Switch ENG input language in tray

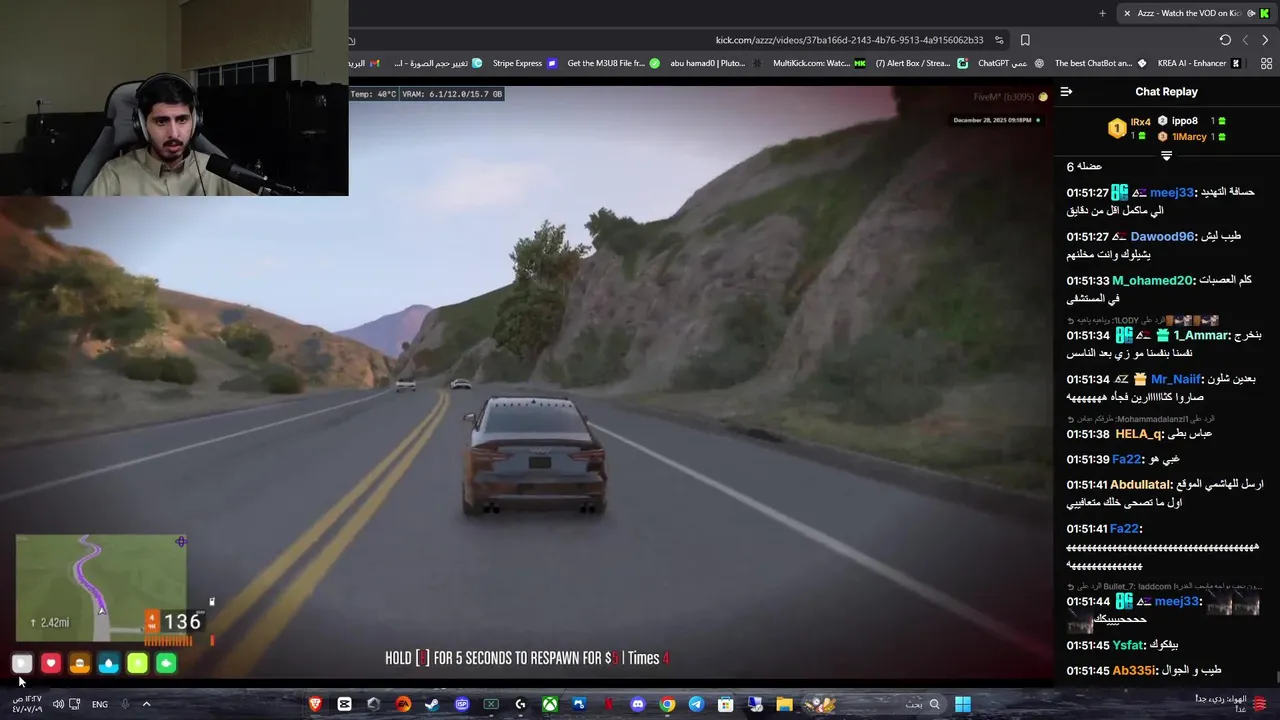pyautogui.click(x=100, y=704)
